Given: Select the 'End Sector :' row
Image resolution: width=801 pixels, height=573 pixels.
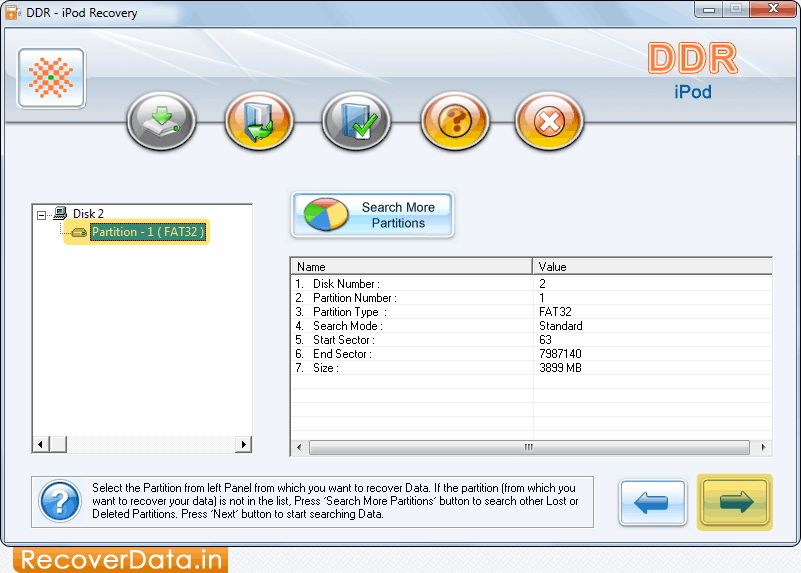Looking at the screenshot, I should tap(531, 354).
